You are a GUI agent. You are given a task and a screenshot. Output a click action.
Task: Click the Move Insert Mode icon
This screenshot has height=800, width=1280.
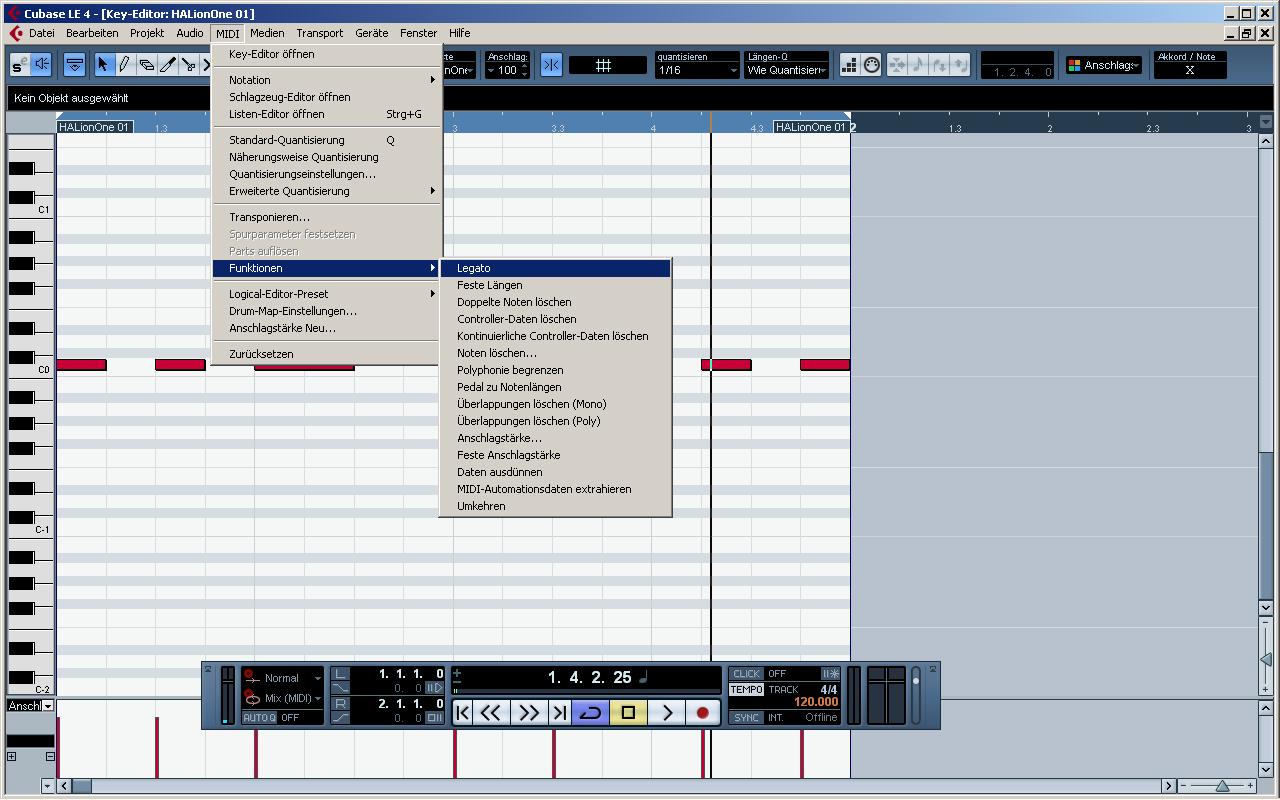pyautogui.click(x=897, y=65)
